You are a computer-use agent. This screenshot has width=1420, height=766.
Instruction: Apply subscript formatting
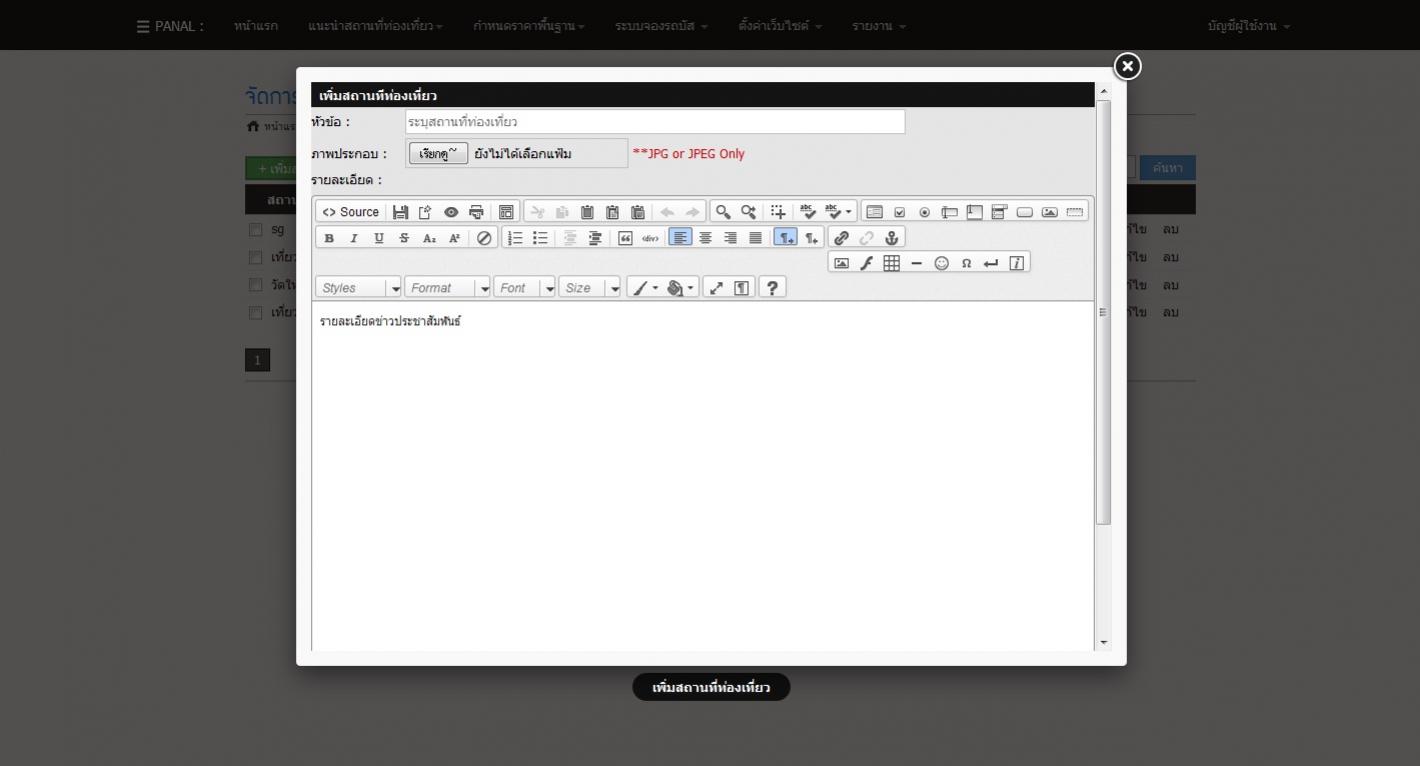tap(429, 238)
